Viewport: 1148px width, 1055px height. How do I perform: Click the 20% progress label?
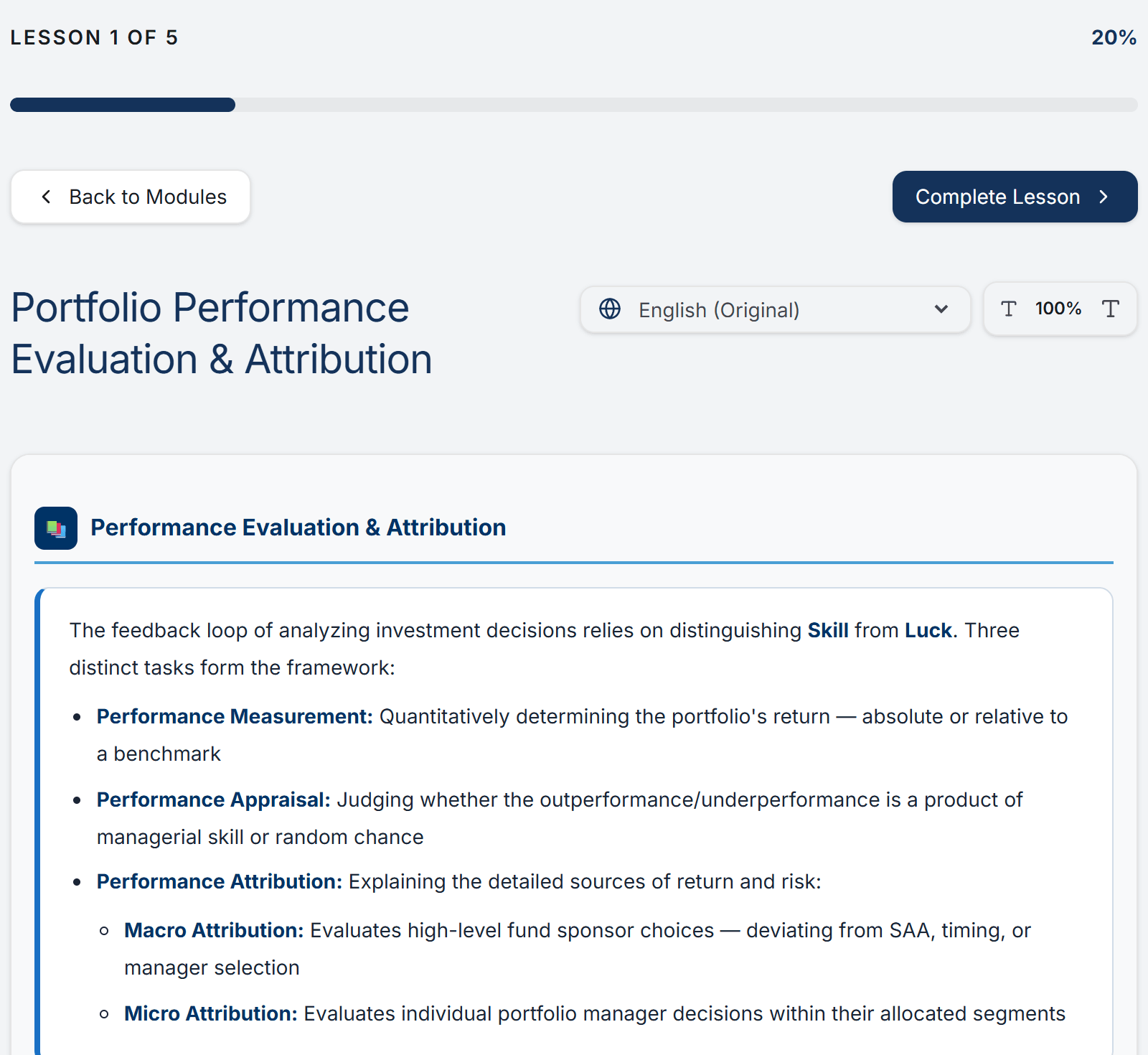point(1114,37)
